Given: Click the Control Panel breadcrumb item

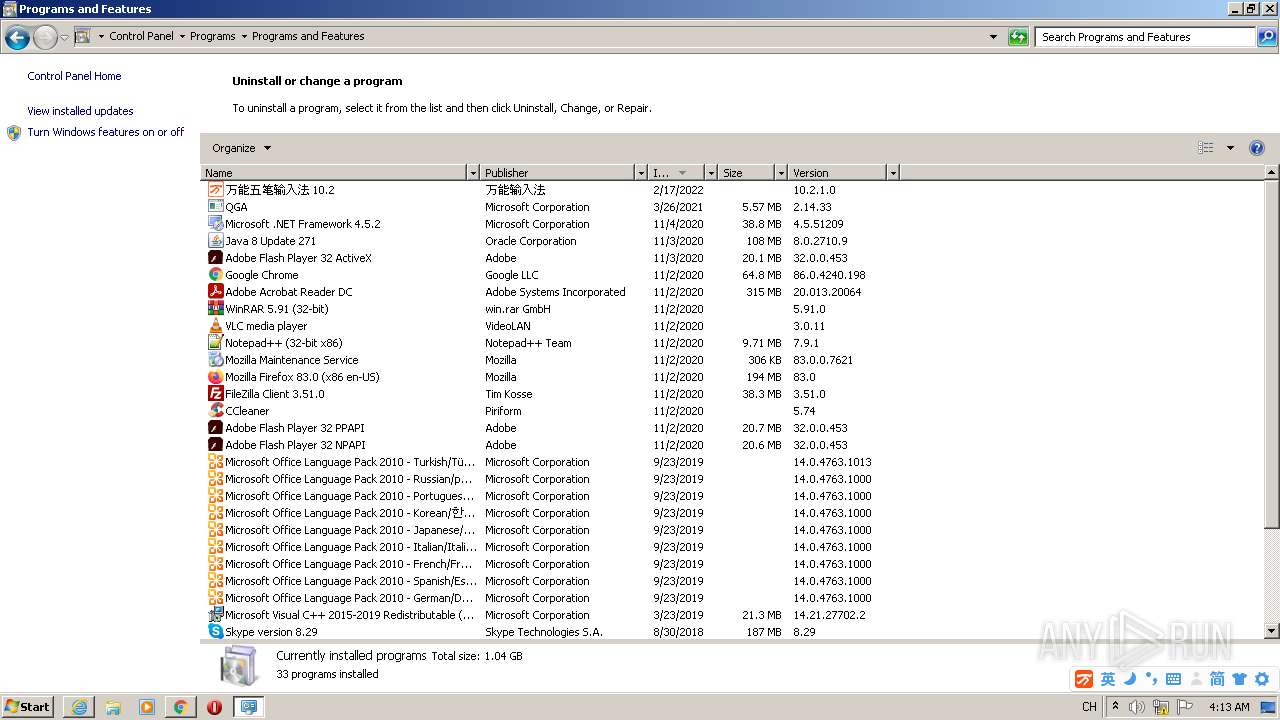Looking at the screenshot, I should pos(141,36).
